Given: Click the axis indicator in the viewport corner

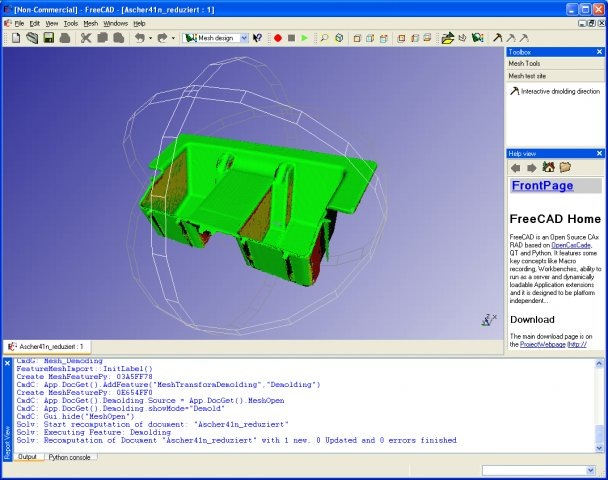Looking at the screenshot, I should tap(488, 320).
